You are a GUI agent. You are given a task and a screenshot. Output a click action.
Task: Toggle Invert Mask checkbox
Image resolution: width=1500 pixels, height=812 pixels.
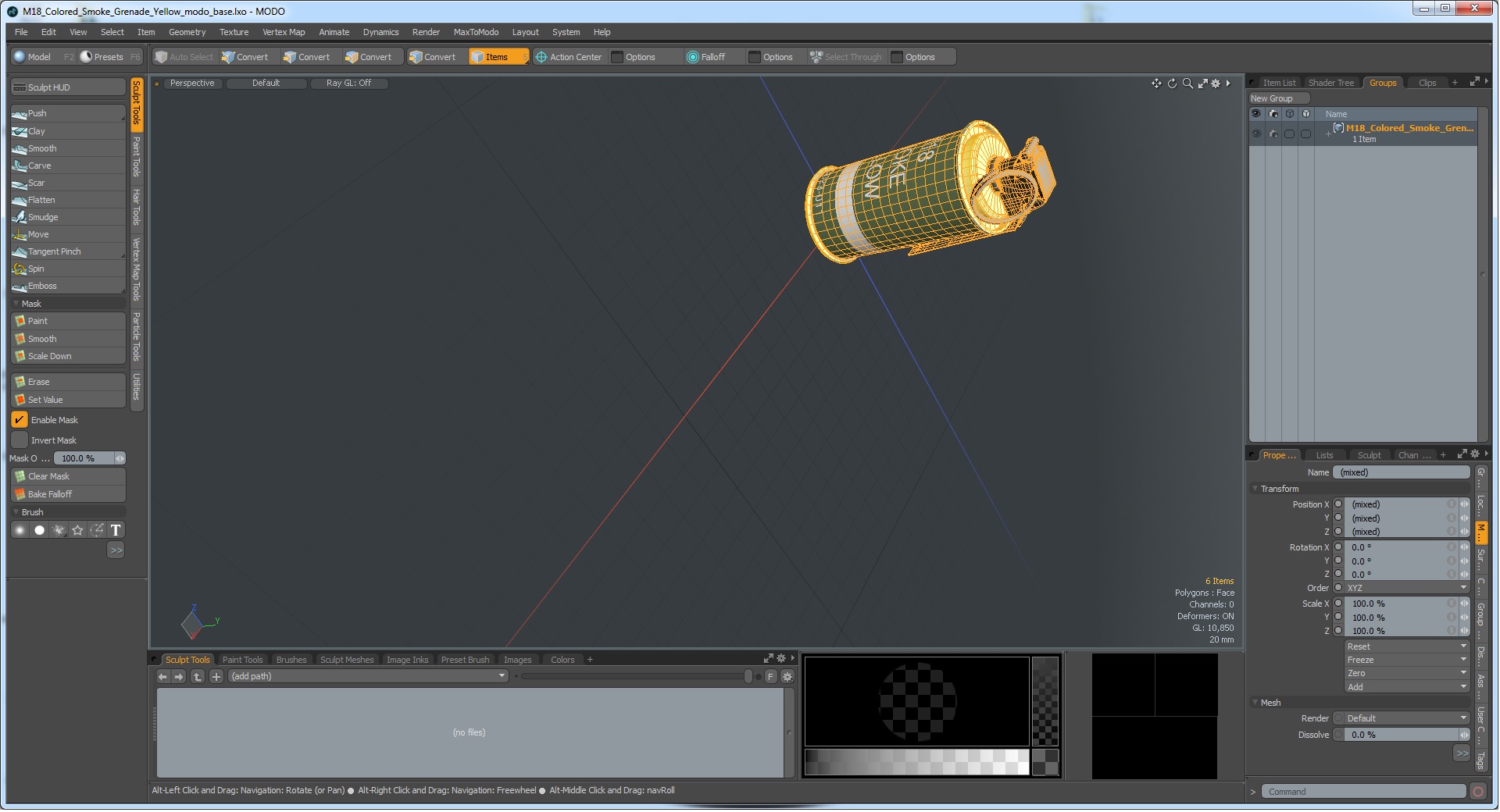[20, 440]
